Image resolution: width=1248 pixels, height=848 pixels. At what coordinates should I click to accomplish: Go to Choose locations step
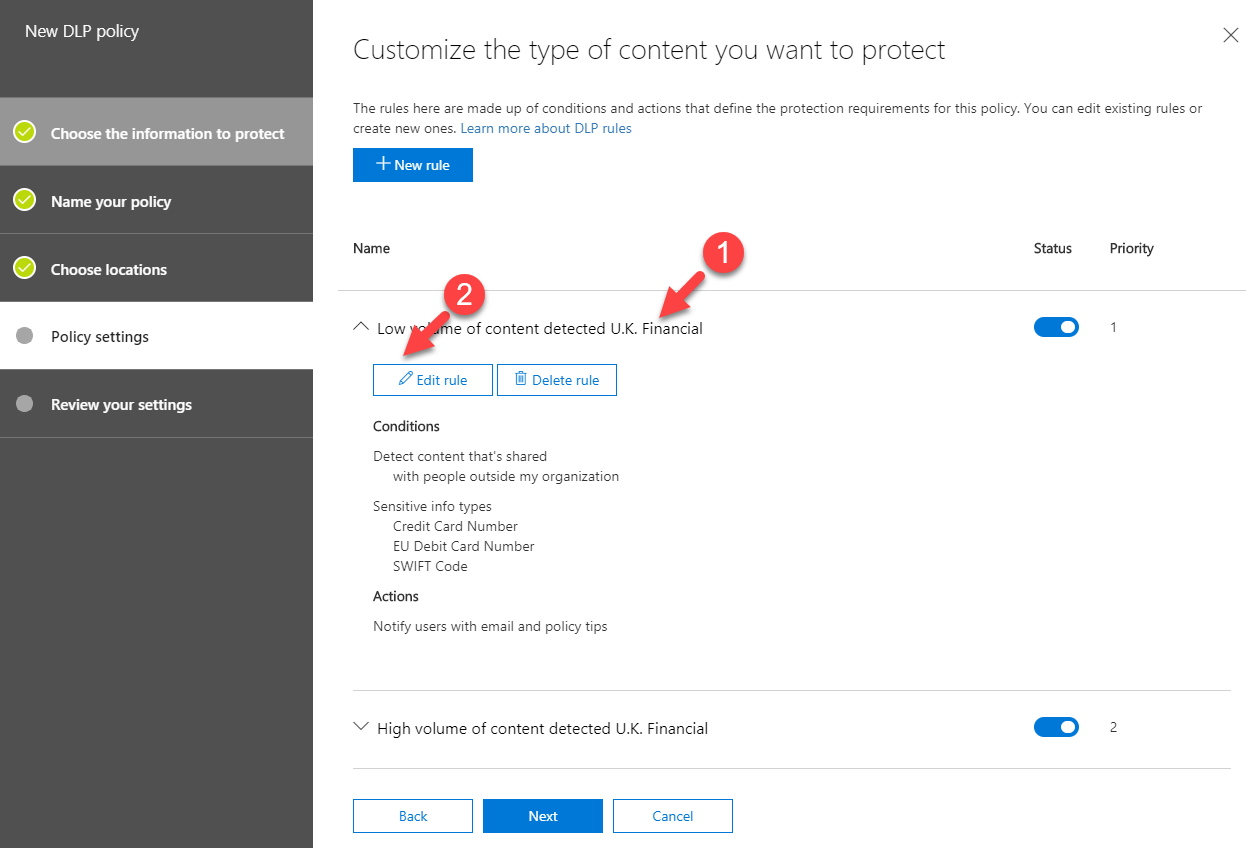tap(156, 268)
